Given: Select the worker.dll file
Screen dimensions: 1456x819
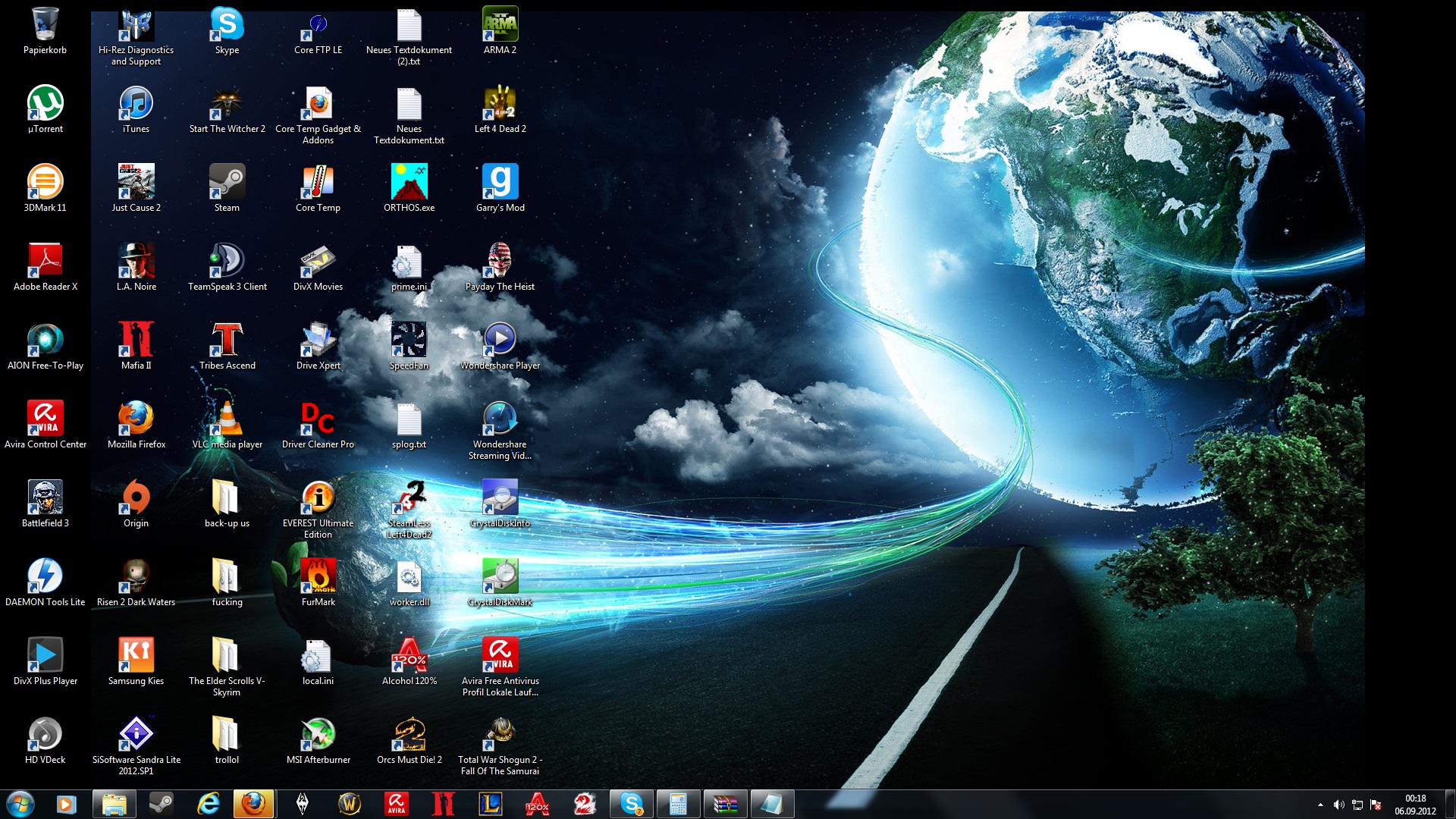Looking at the screenshot, I should pos(409,582).
